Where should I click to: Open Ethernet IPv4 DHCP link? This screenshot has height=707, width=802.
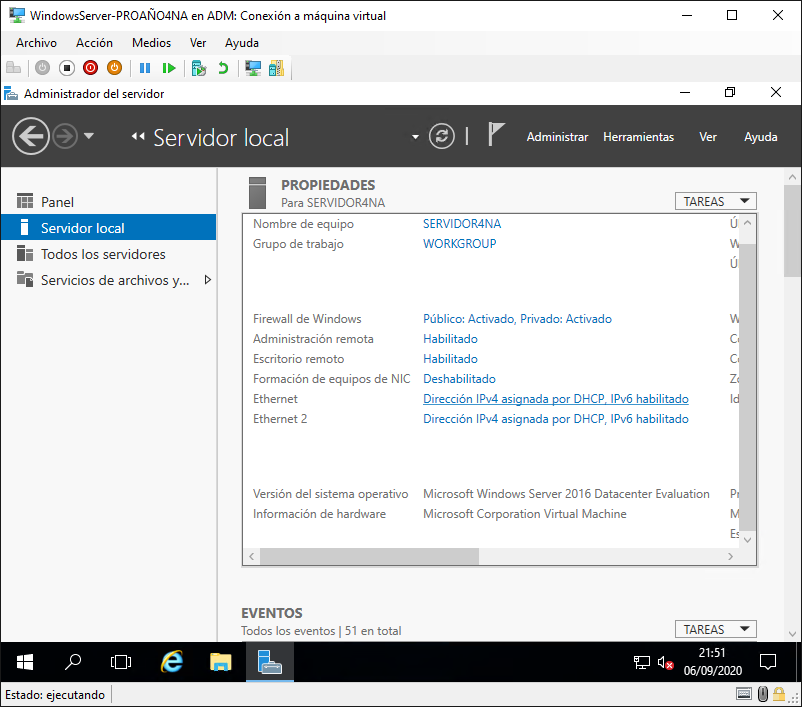click(555, 399)
